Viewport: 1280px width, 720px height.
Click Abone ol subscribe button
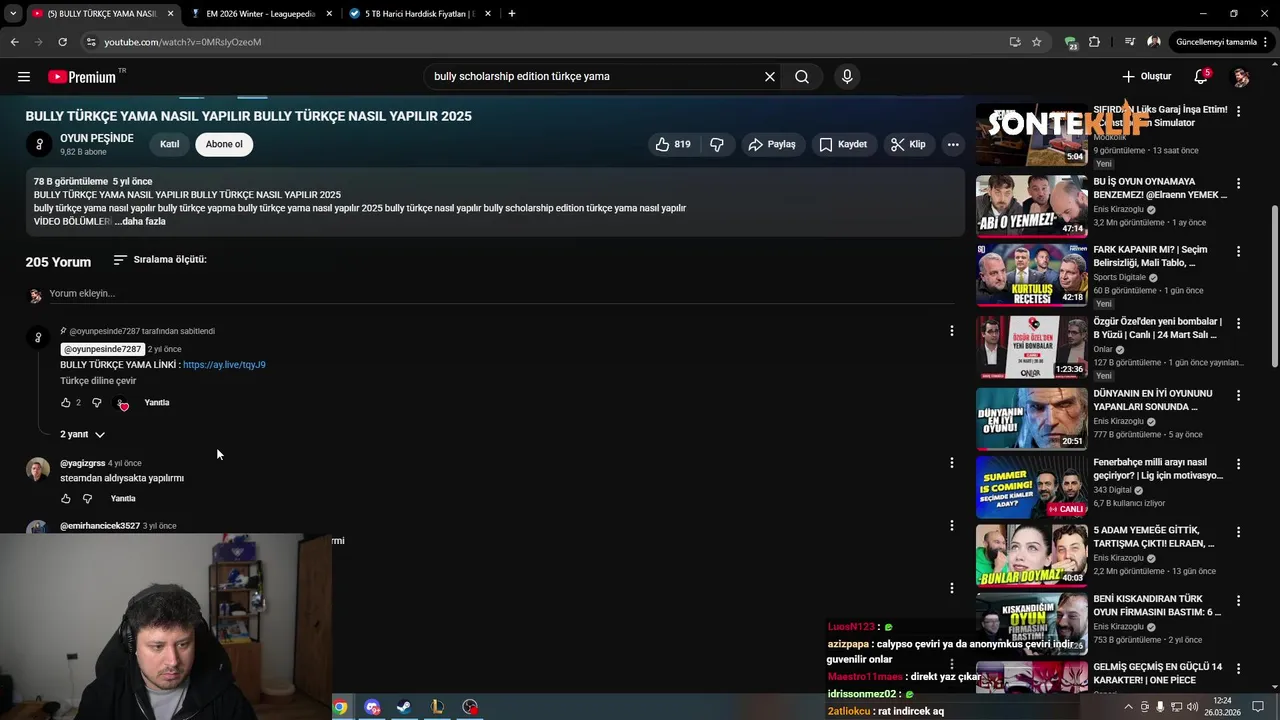coord(224,144)
